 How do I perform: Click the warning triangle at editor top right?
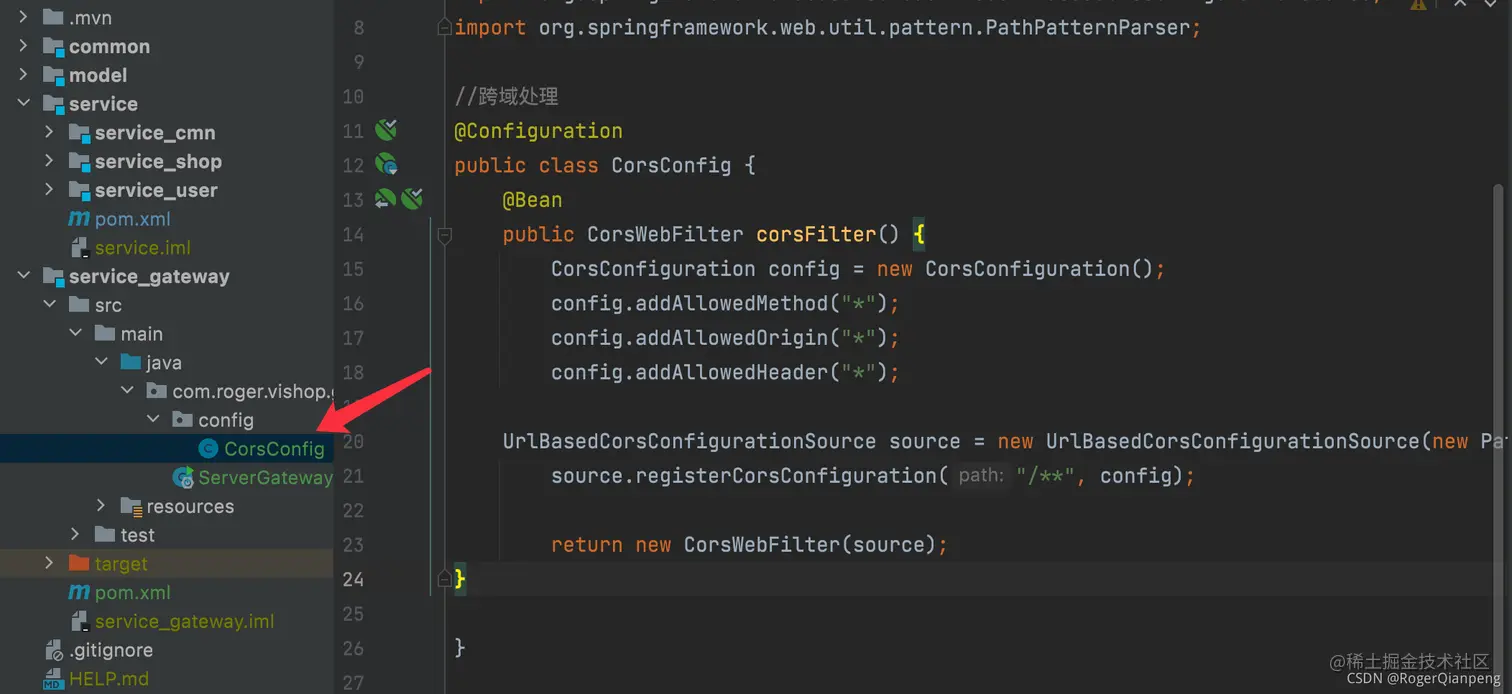(x=1418, y=5)
